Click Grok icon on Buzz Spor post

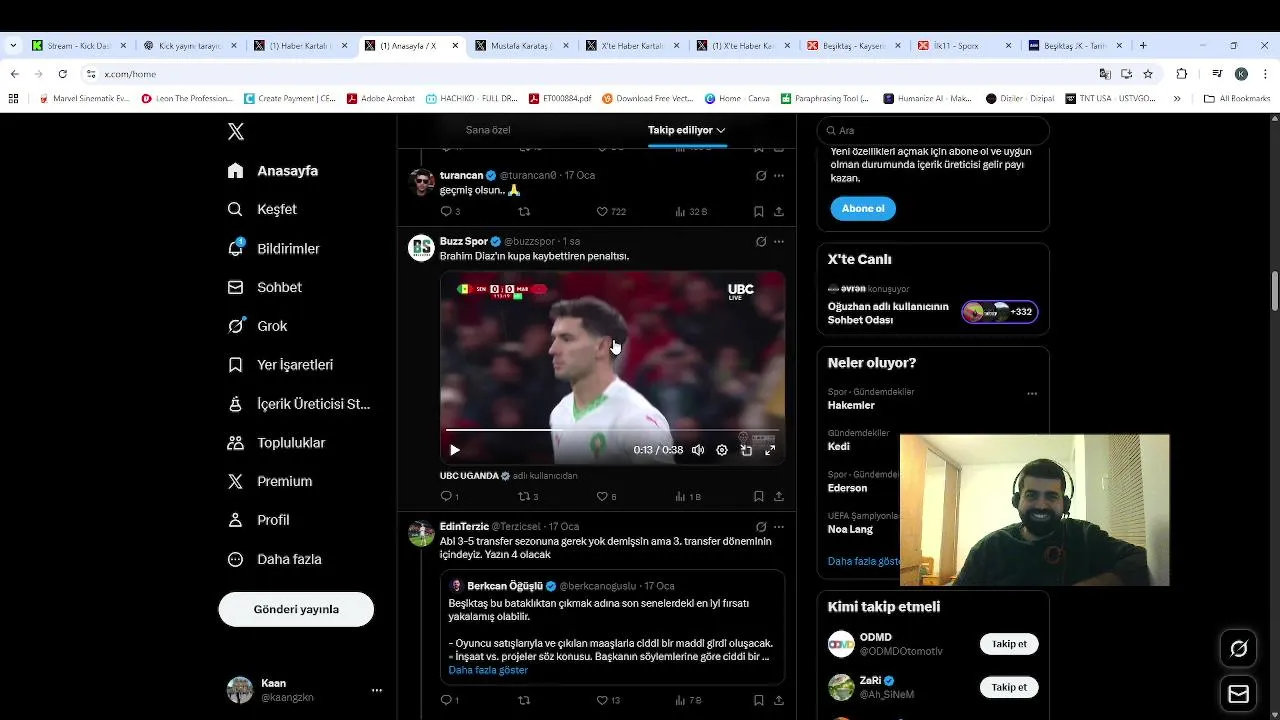[x=761, y=241]
